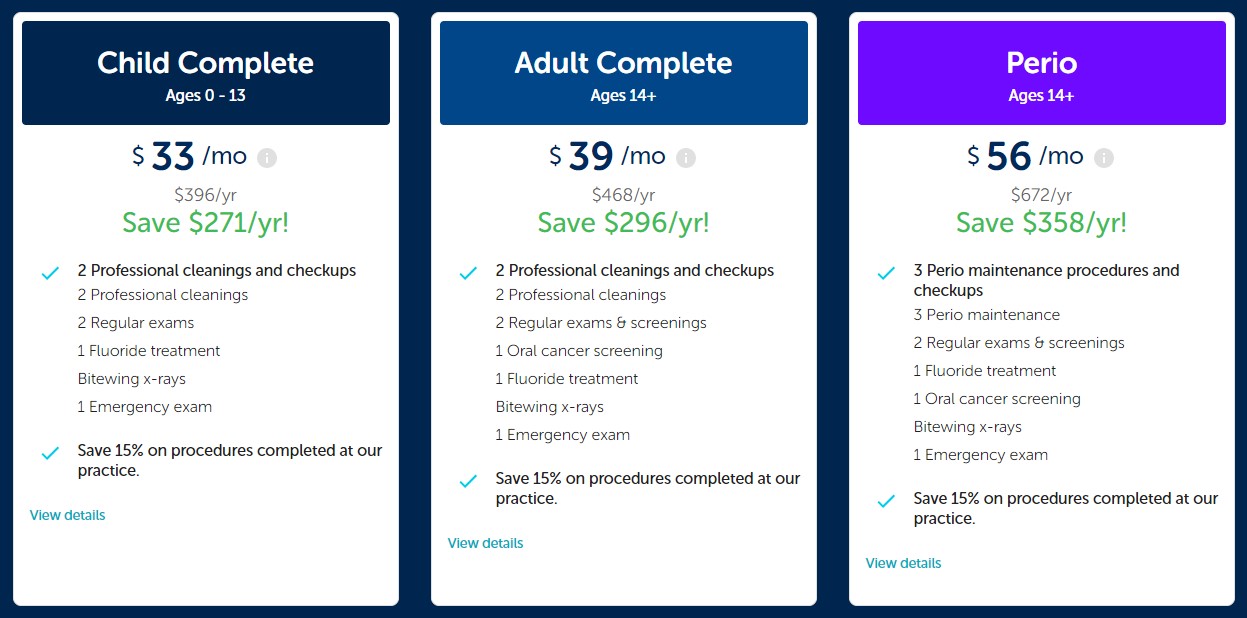
Task: Open View details for Perio plan
Action: click(903, 563)
